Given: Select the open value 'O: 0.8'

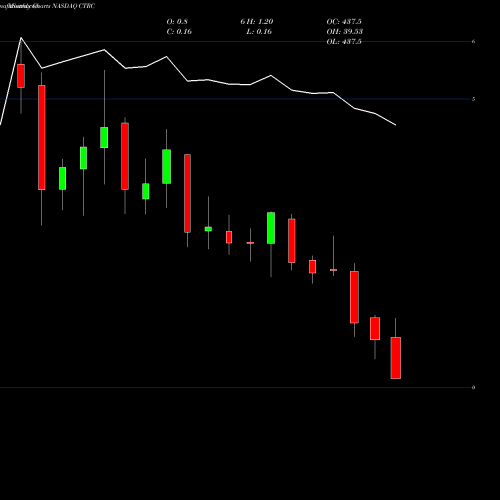Looking at the screenshot, I should (177, 22).
